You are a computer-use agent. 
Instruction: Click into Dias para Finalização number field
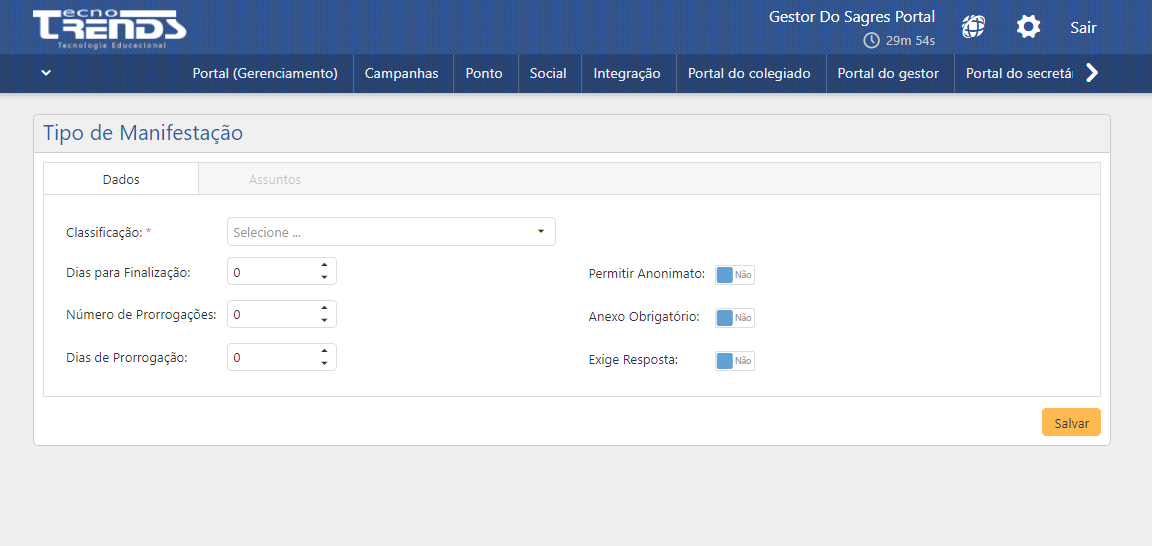[x=272, y=272]
